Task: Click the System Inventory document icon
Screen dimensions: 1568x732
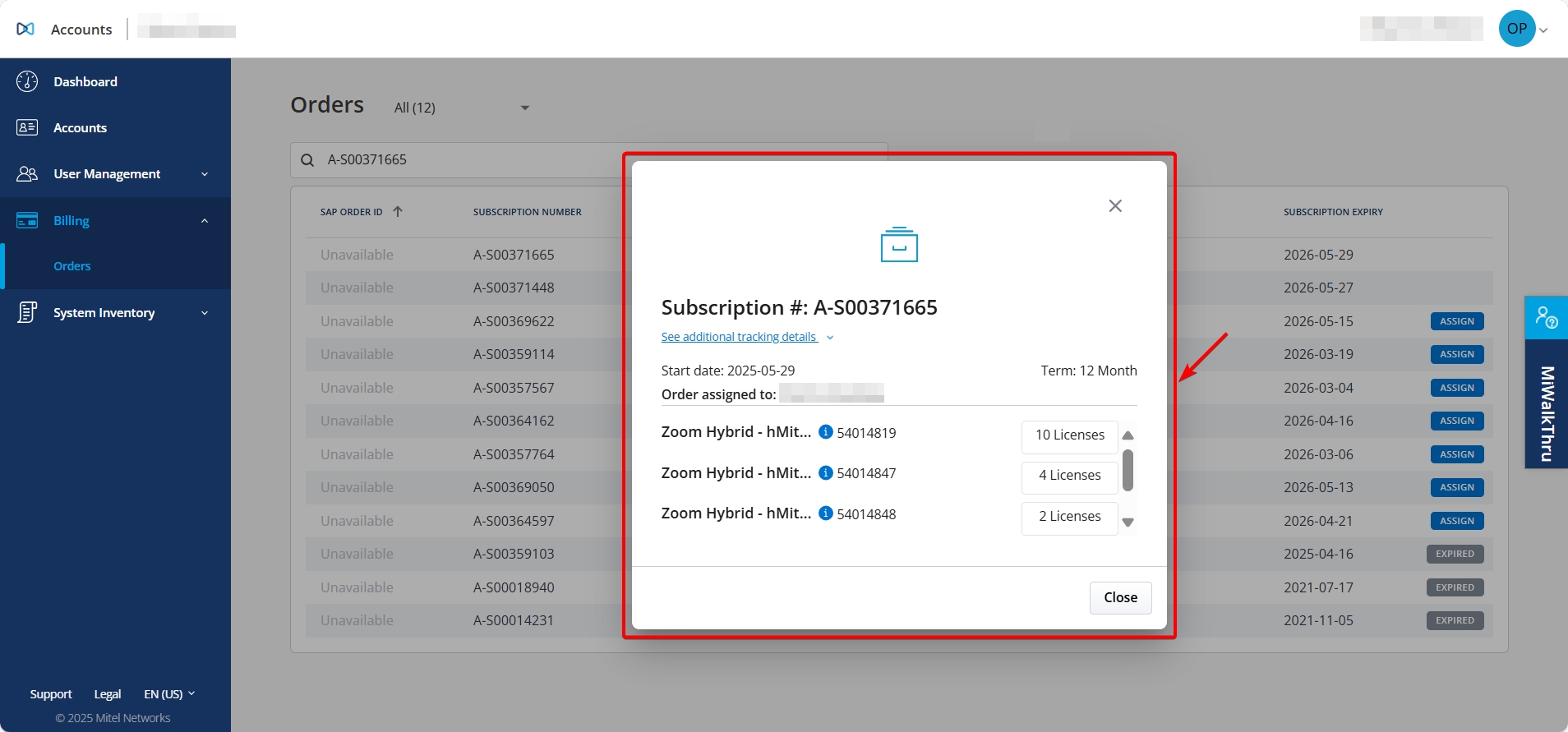Action: pyautogui.click(x=27, y=312)
